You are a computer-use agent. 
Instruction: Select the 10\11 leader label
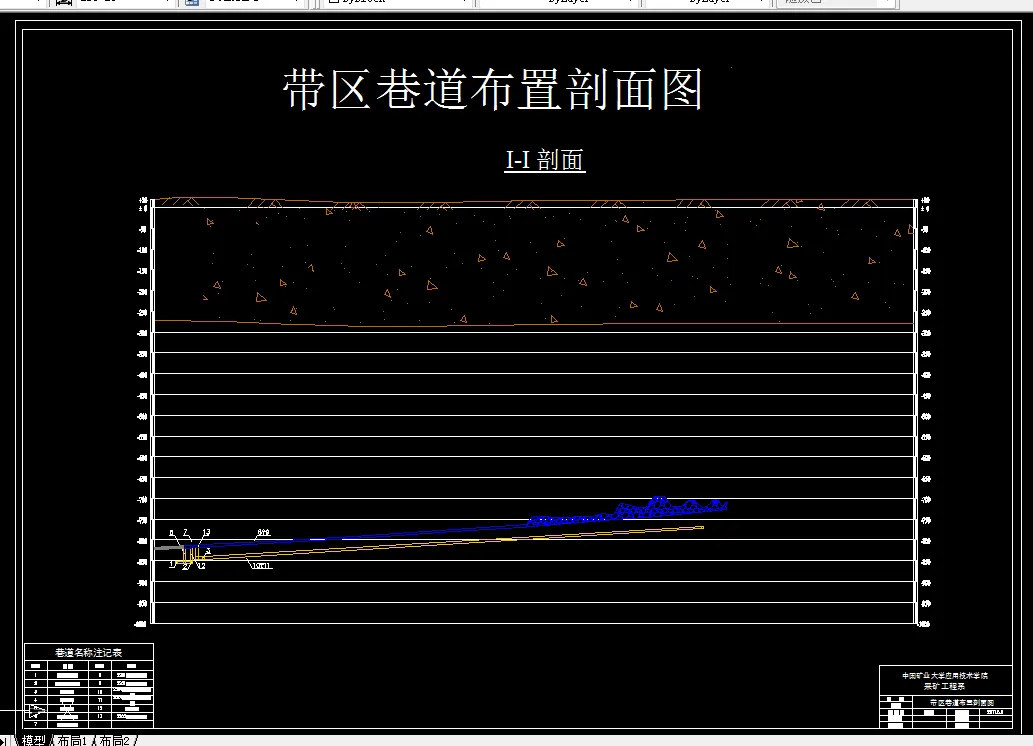[x=262, y=565]
